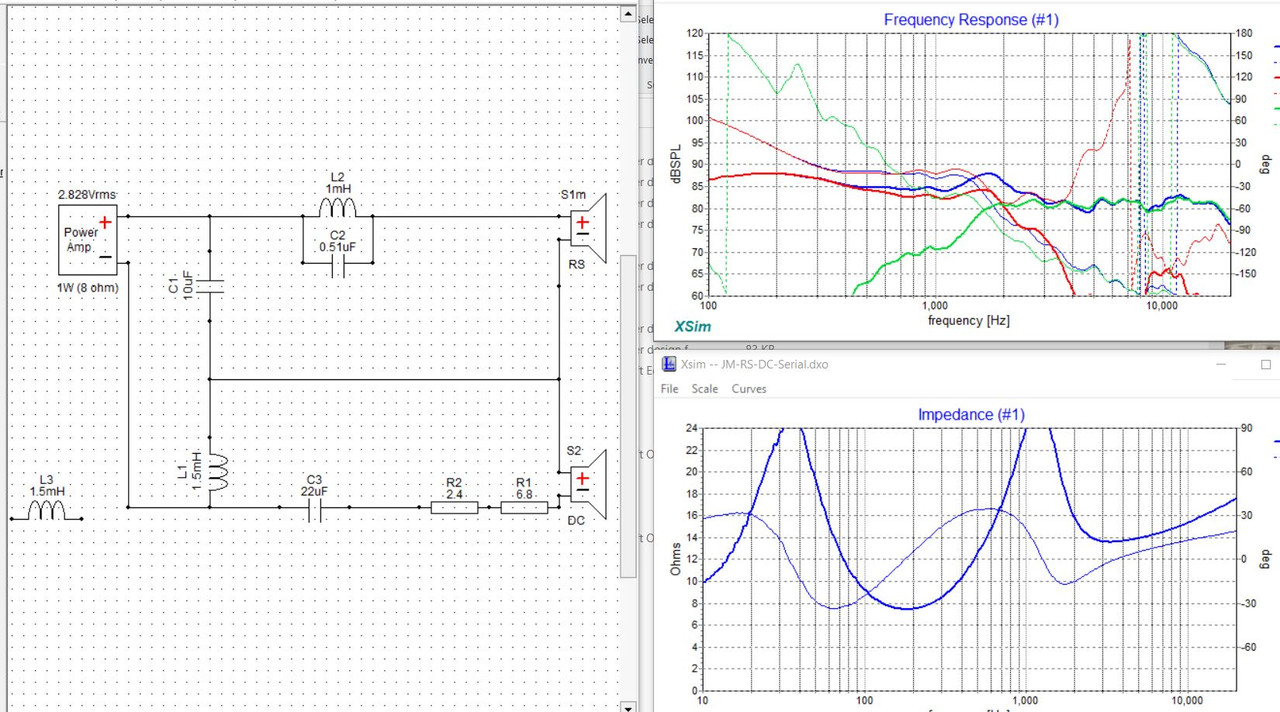Click the 24 value on Ohms axis
The image size is (1280, 712).
click(x=690, y=428)
